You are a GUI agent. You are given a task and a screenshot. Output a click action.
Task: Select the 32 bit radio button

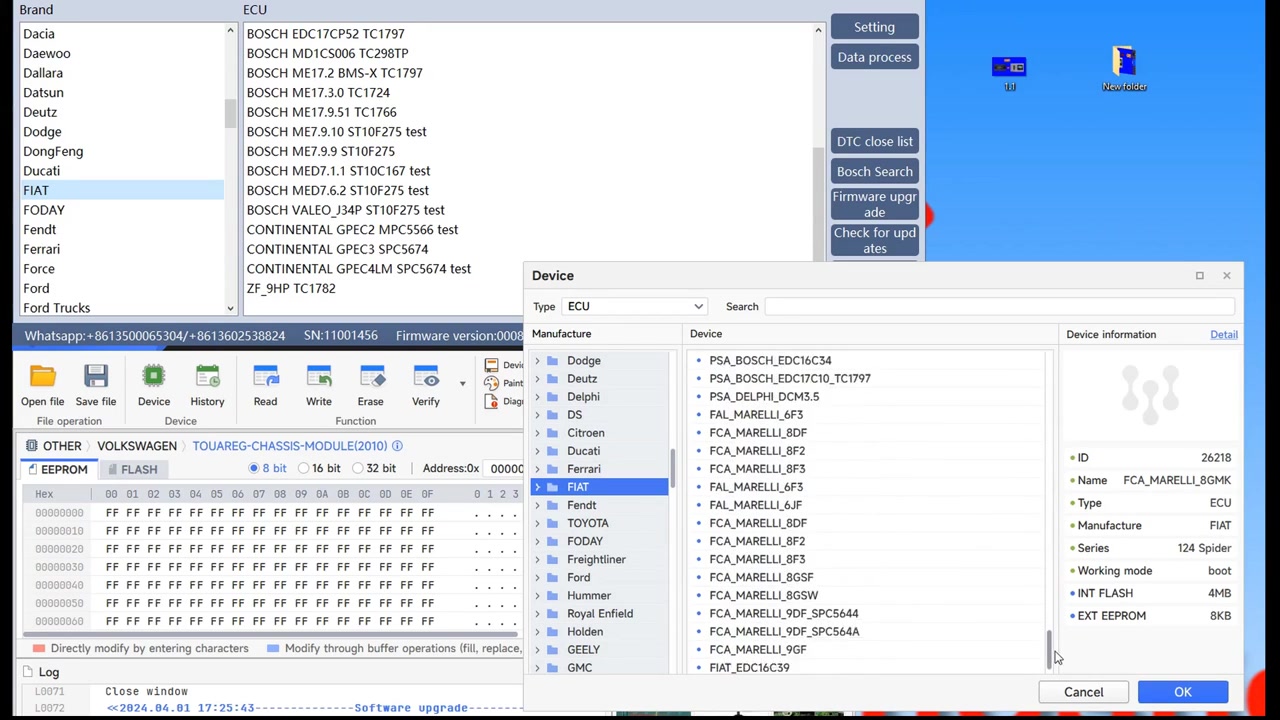click(357, 468)
